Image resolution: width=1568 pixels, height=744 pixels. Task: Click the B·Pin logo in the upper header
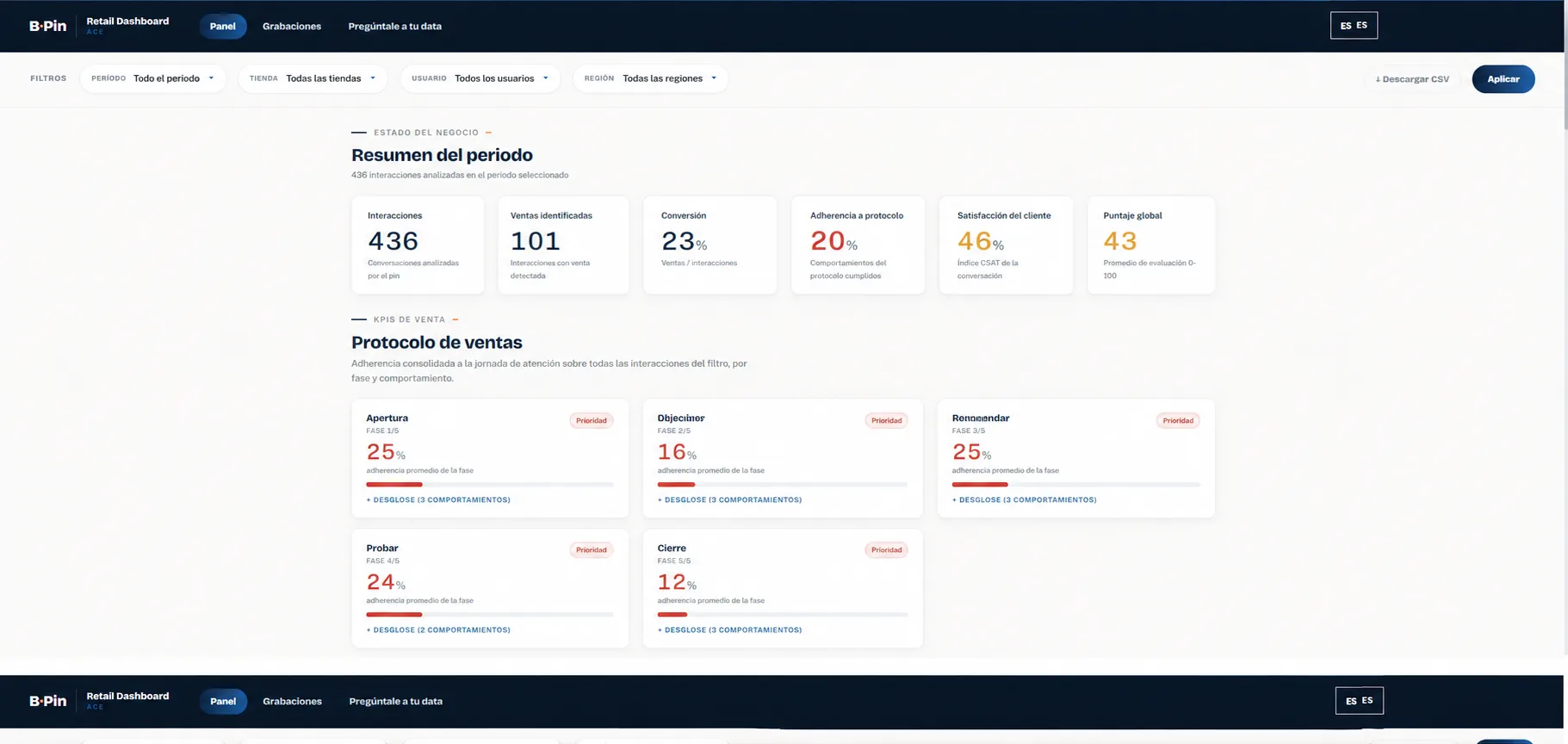click(x=48, y=26)
